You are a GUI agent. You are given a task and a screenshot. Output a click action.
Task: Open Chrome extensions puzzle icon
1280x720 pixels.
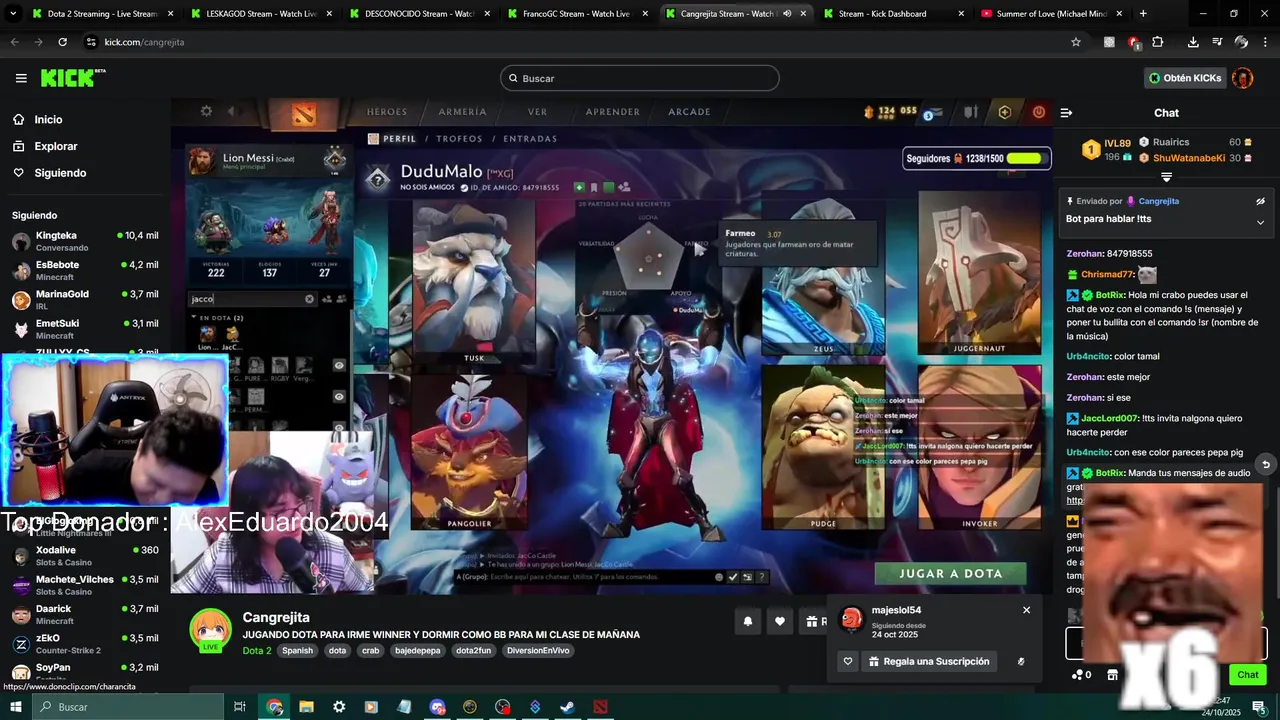[x=1158, y=42]
